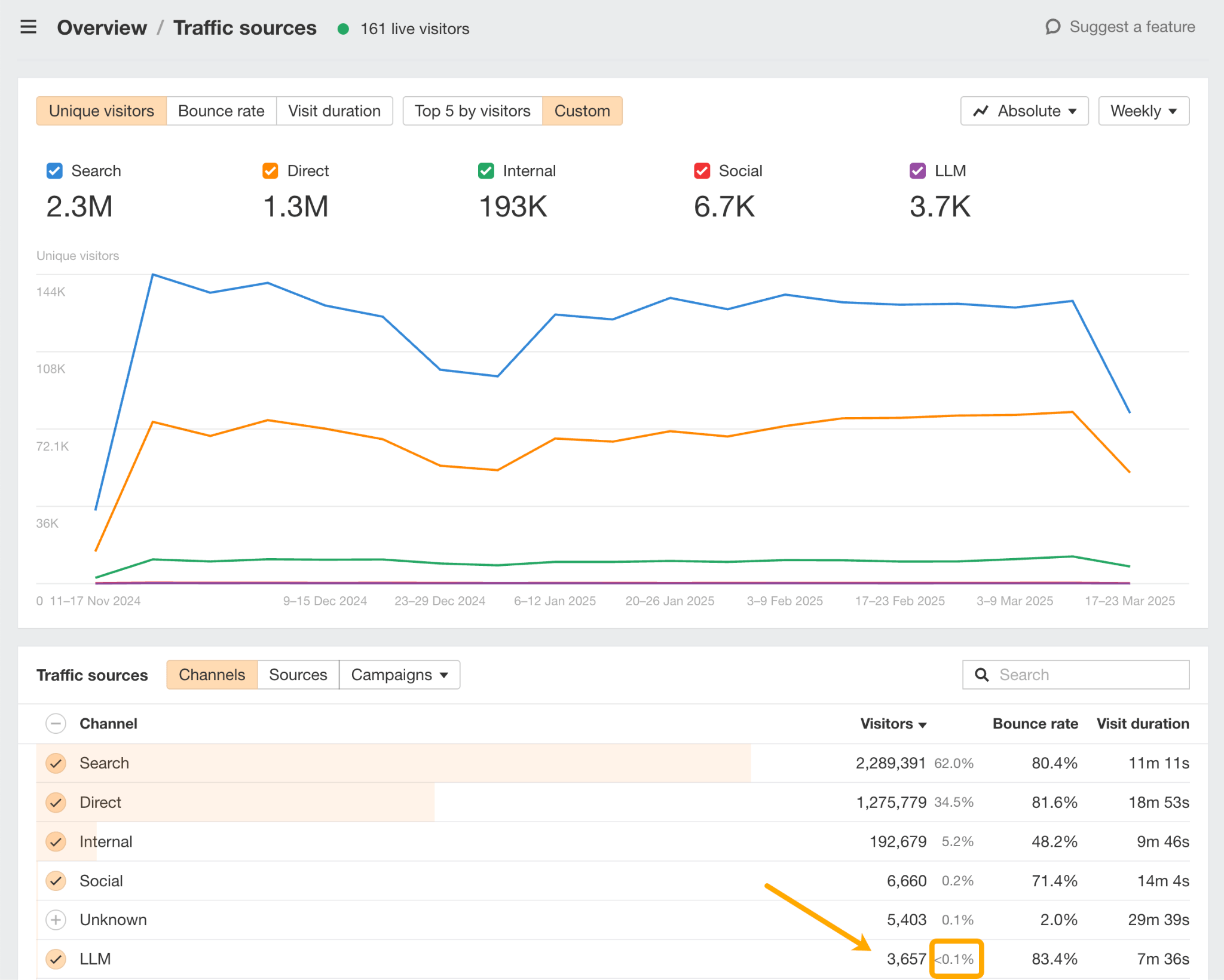Viewport: 1224px width, 980px height.
Task: Click inside the traffic sources search field
Action: click(1076, 674)
